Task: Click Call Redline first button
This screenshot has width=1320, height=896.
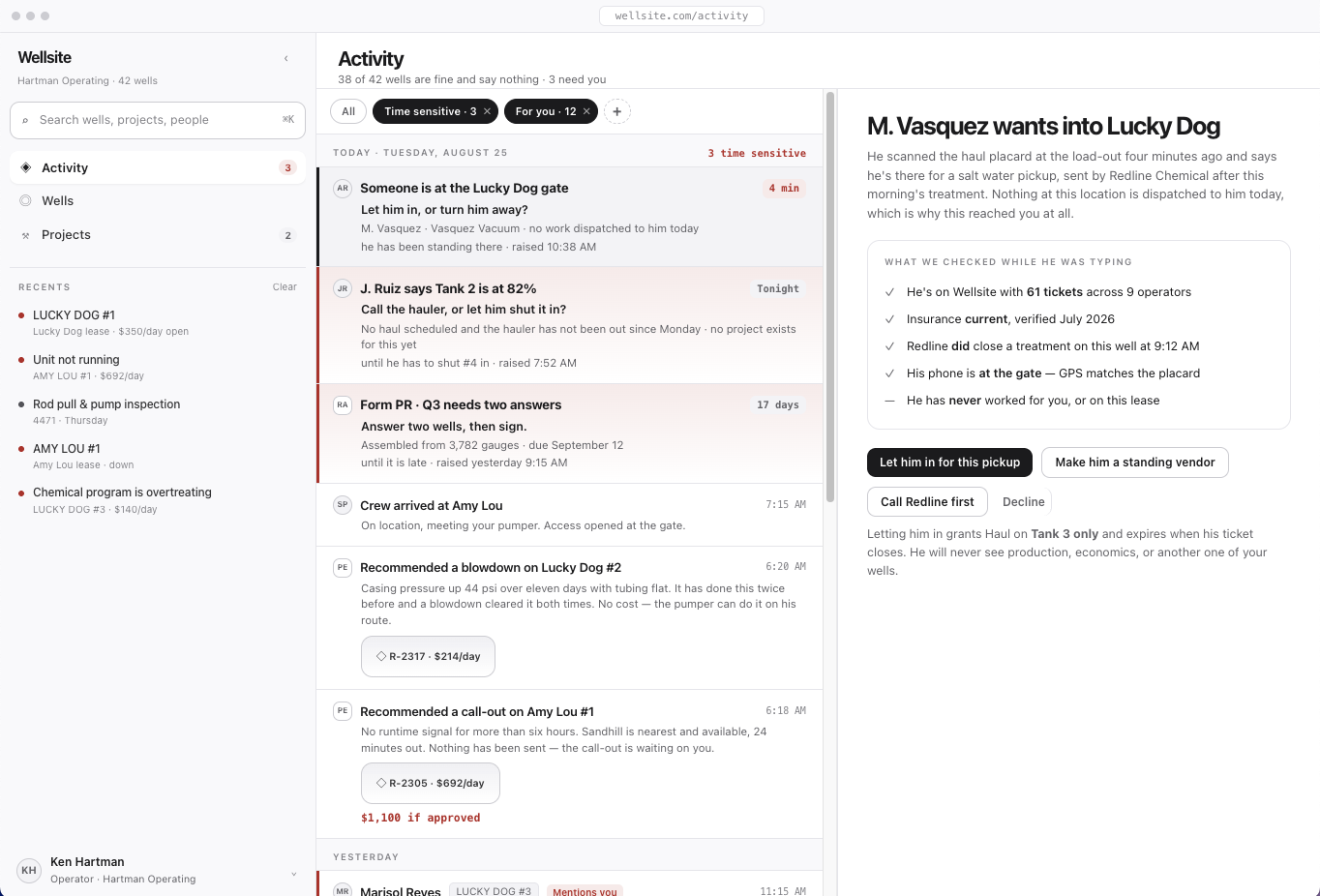Action: 927,502
